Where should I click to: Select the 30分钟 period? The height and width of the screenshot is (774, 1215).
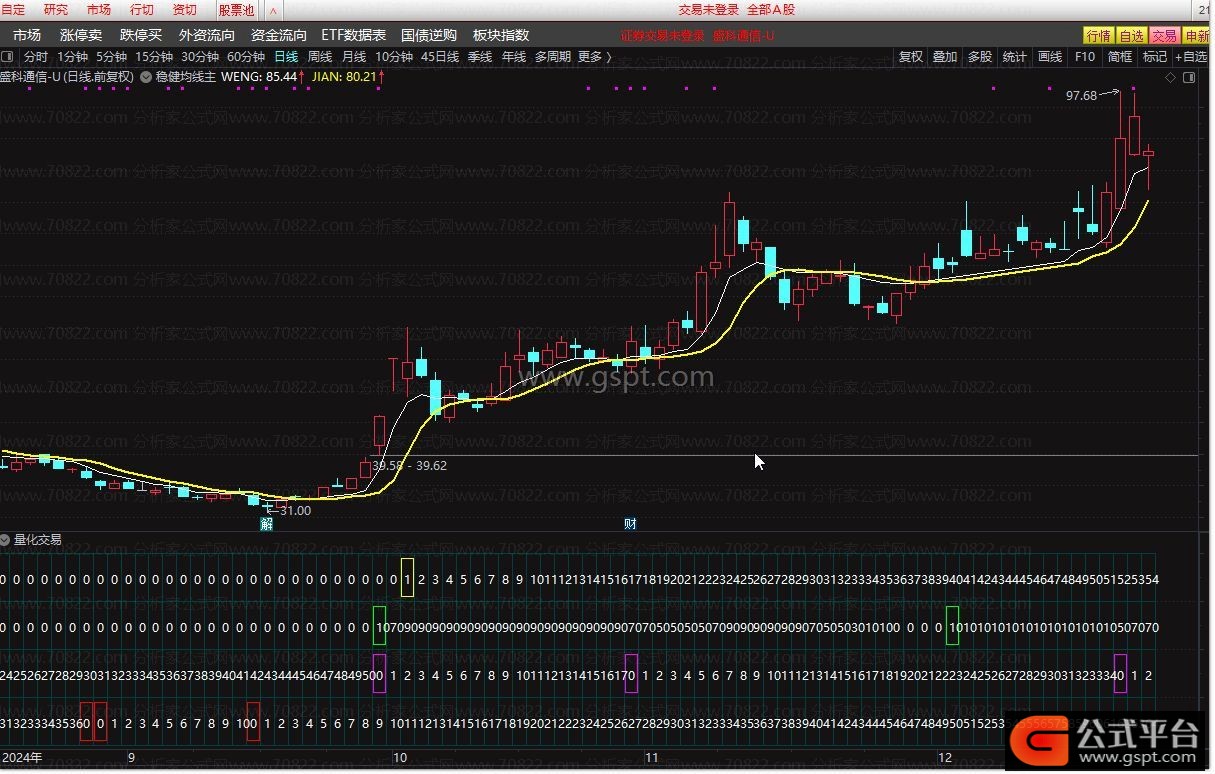200,57
